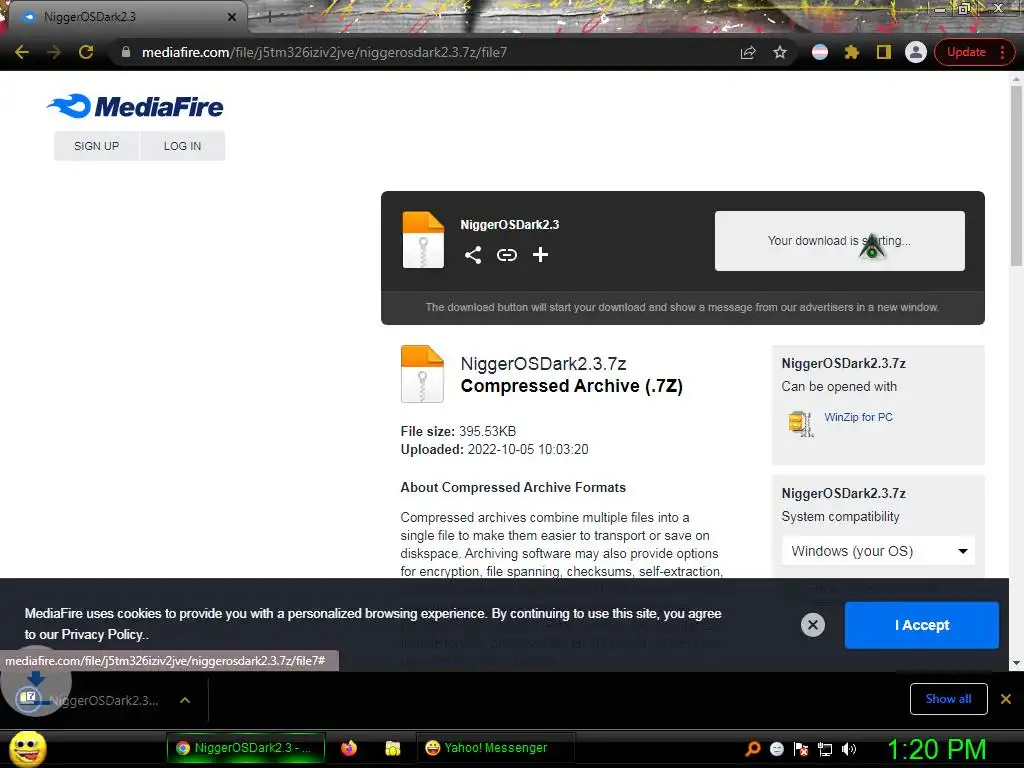Reload the MediaFire page
1024x768 pixels.
coord(86,52)
